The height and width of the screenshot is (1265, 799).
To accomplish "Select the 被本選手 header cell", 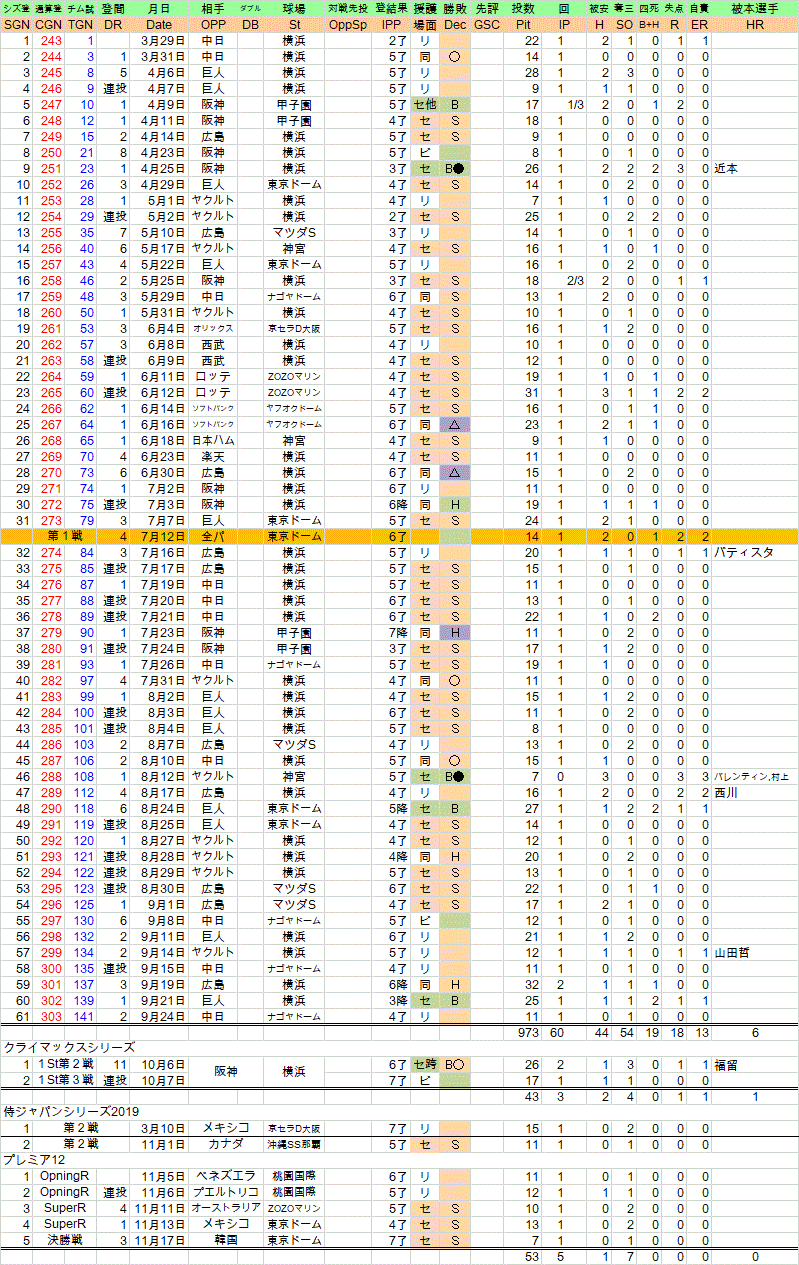I will (755, 9).
